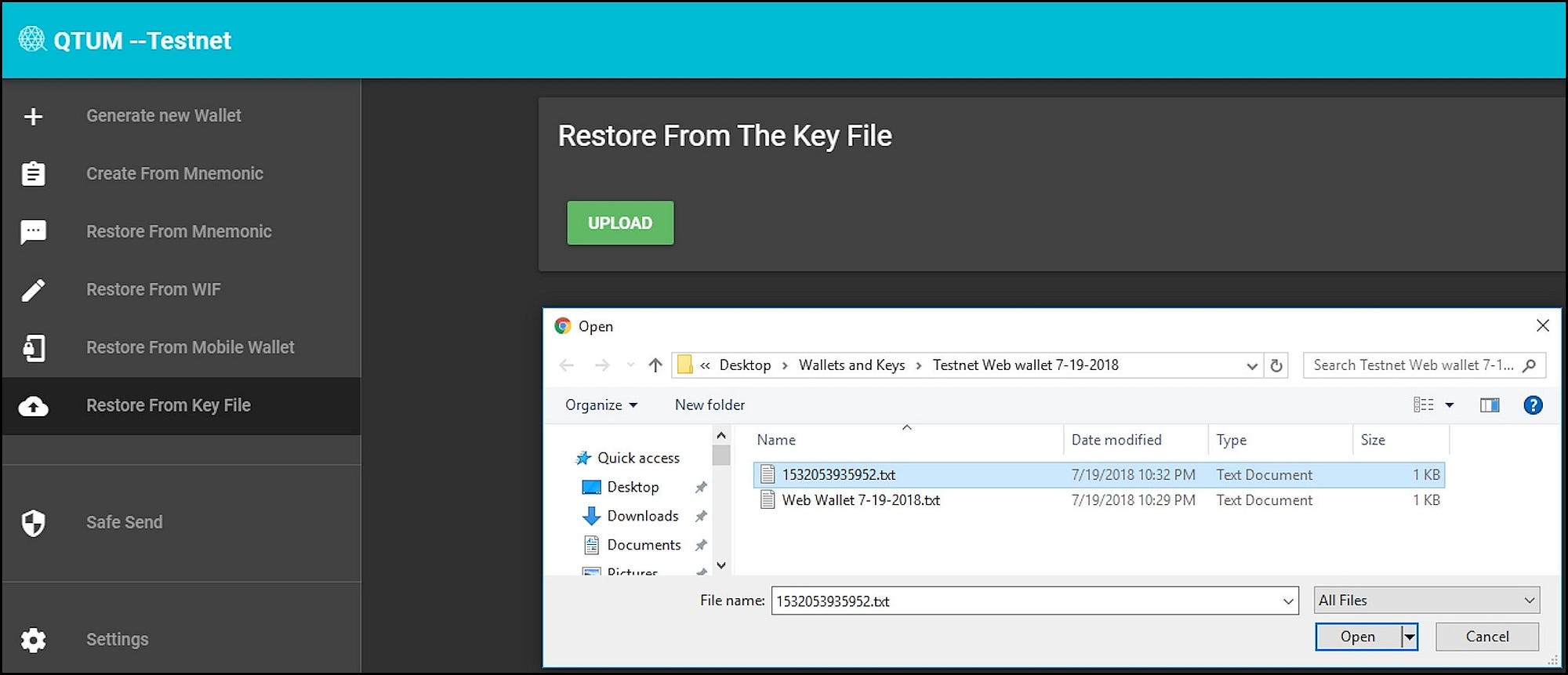Open Documents in the navigation pane
Image resolution: width=1568 pixels, height=675 pixels.
coord(644,545)
